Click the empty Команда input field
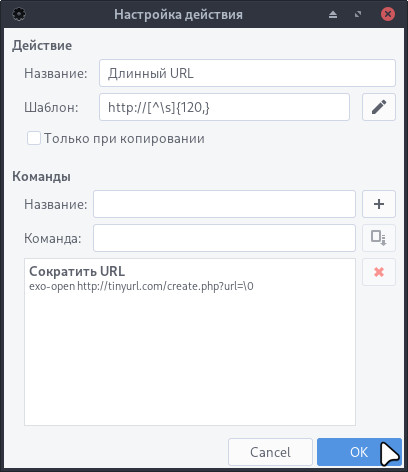Viewport: 408px width, 472px height. (x=224, y=238)
